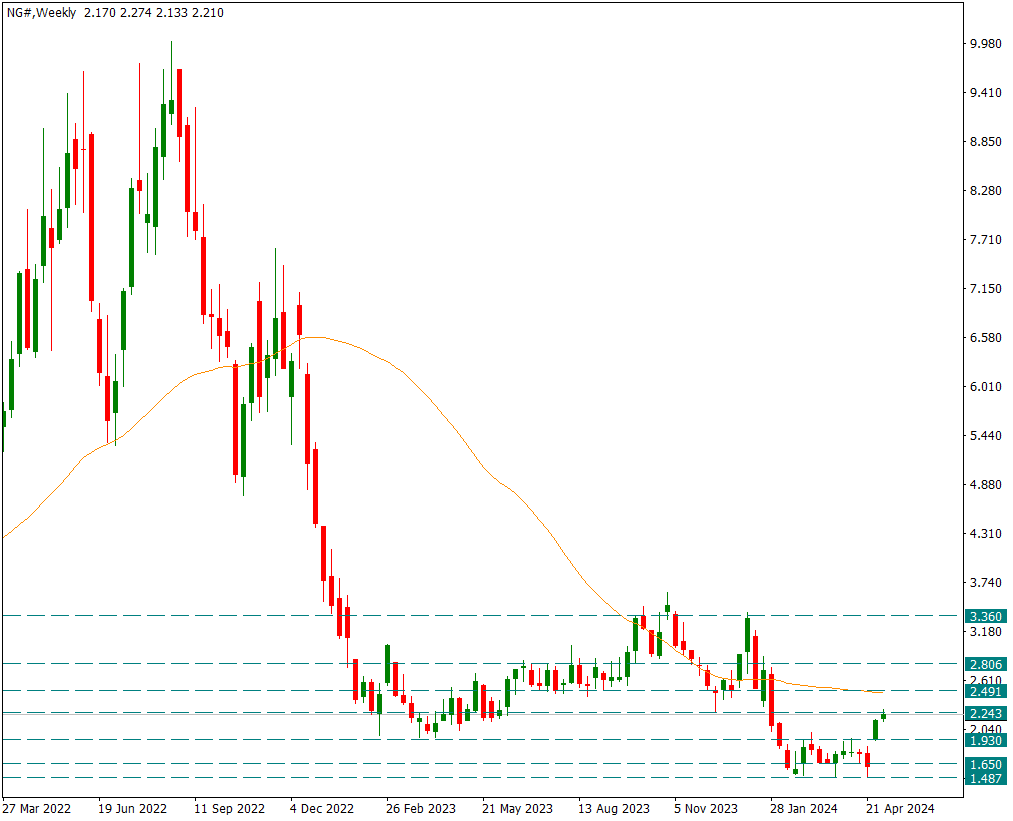Image resolution: width=1013 pixels, height=821 pixels.
Task: Select the 1.487 price level label
Action: pos(985,778)
